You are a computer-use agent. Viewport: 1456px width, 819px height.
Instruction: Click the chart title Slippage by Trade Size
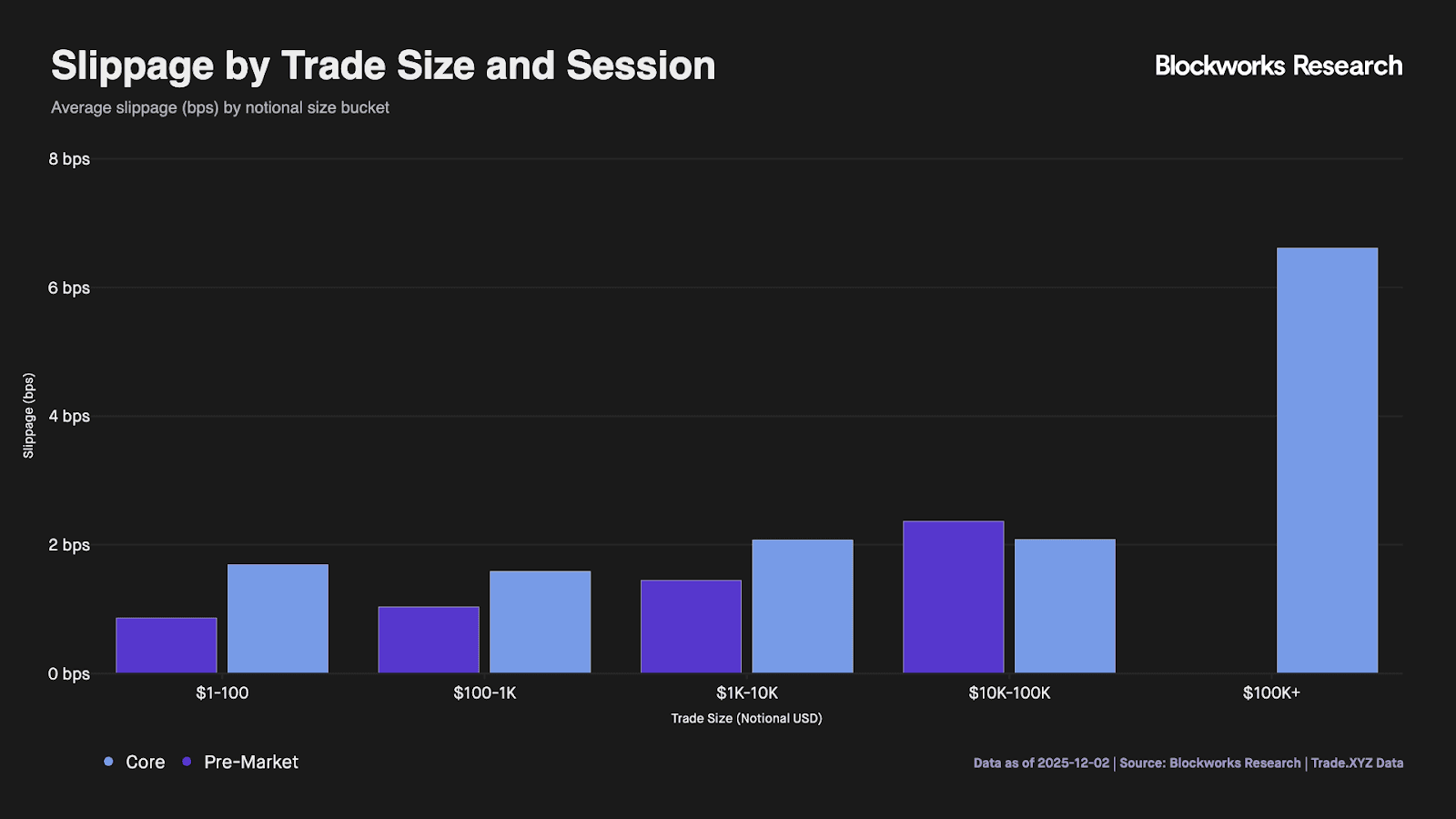click(383, 66)
